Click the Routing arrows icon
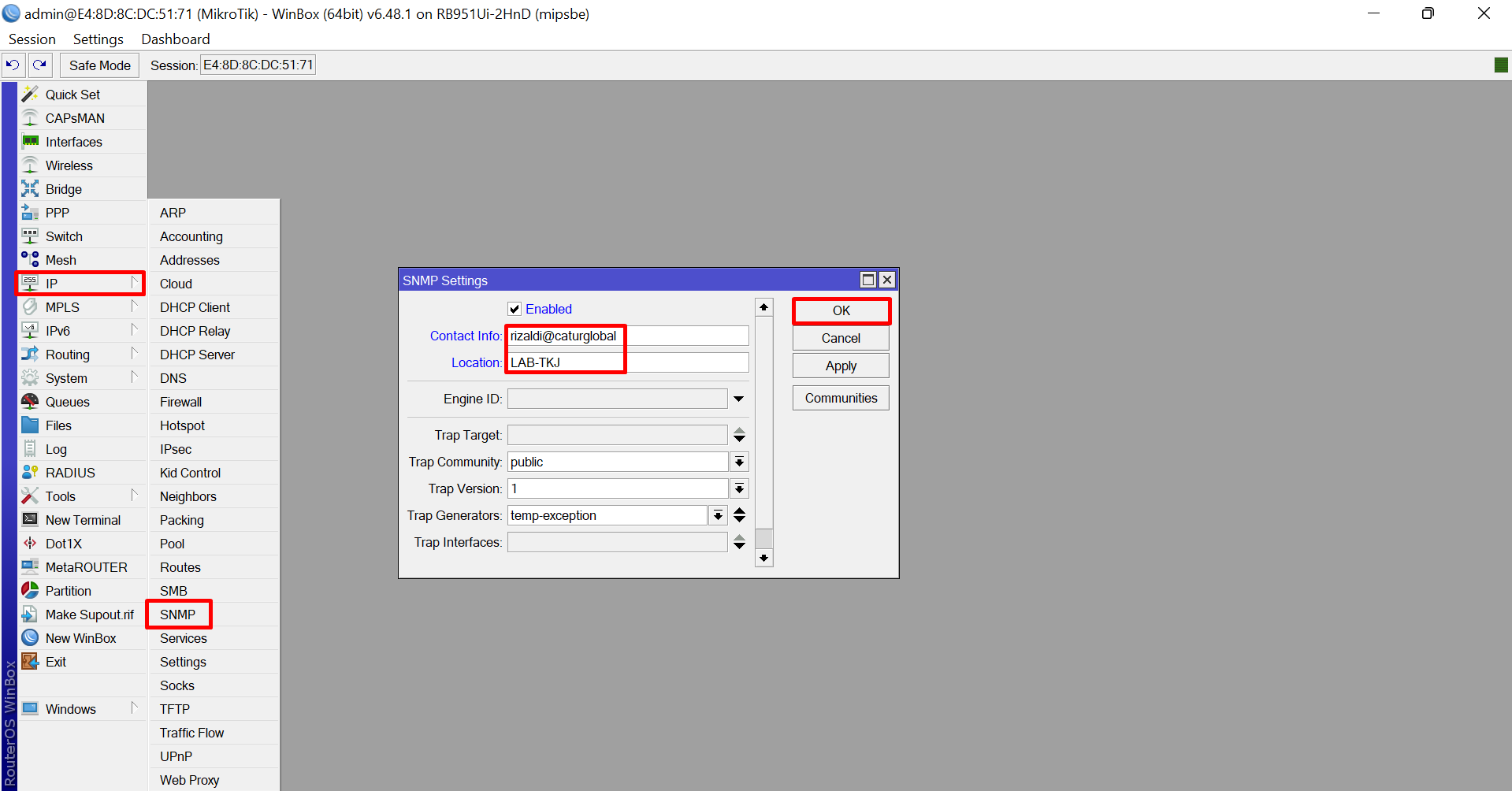Screen dimensions: 1512x791 (30, 355)
